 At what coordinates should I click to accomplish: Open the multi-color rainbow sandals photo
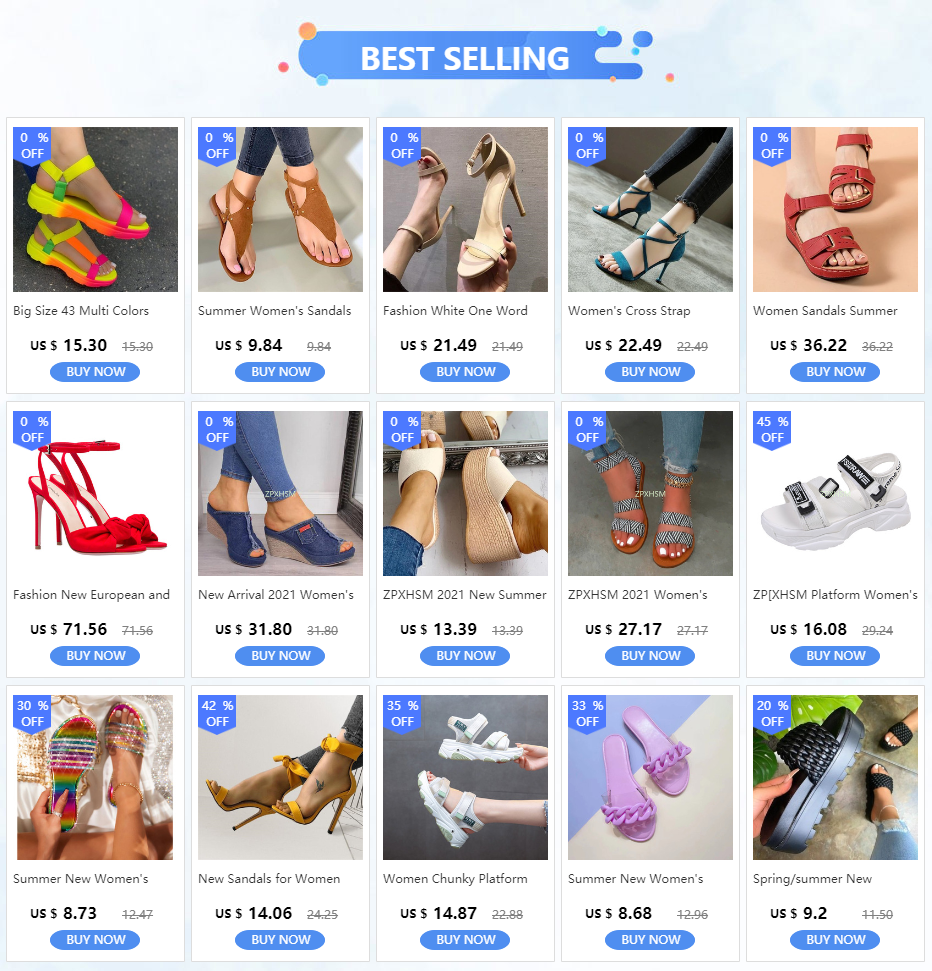(95, 209)
